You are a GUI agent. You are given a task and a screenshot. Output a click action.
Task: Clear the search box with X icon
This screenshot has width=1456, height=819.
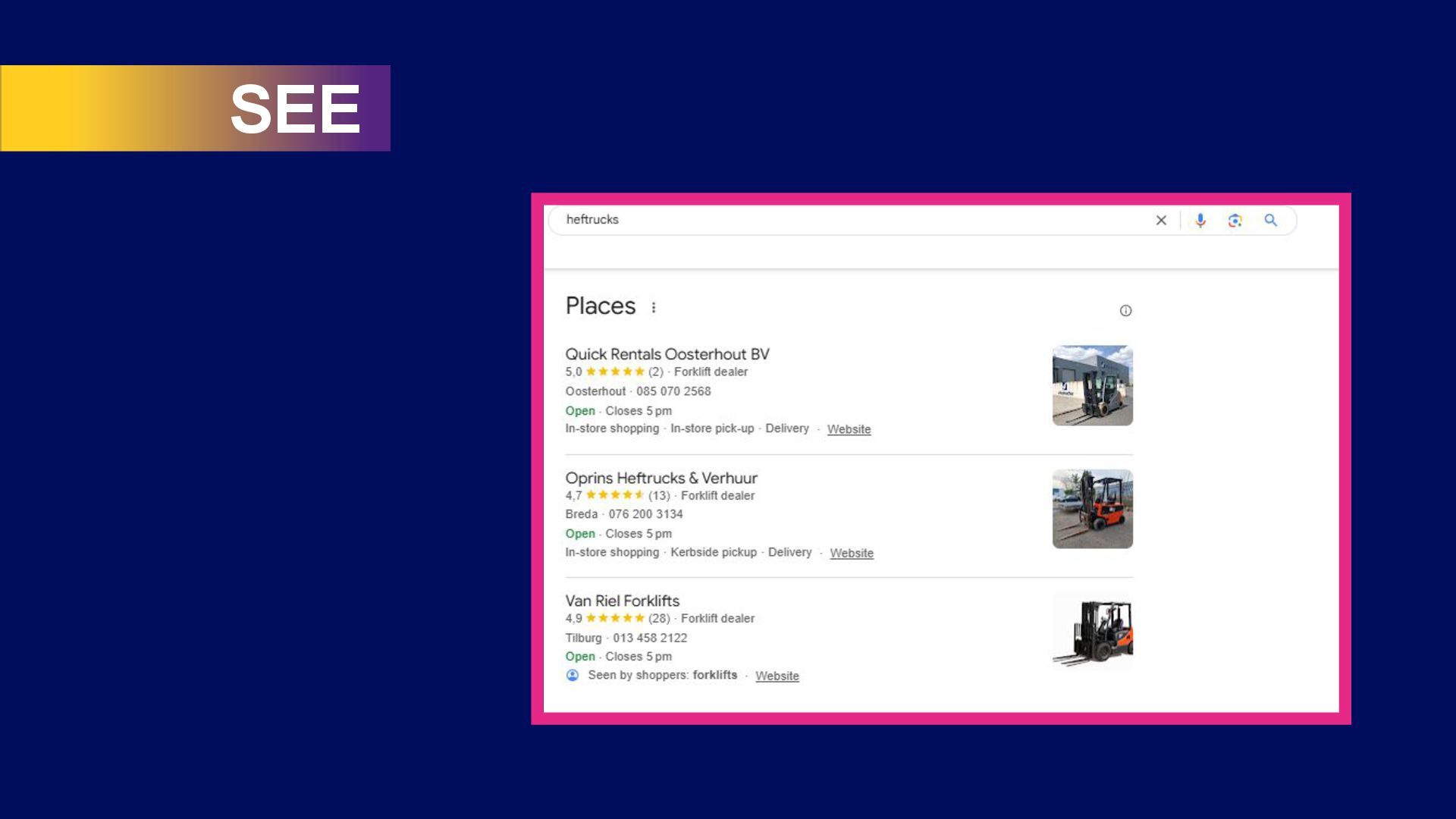1161,221
